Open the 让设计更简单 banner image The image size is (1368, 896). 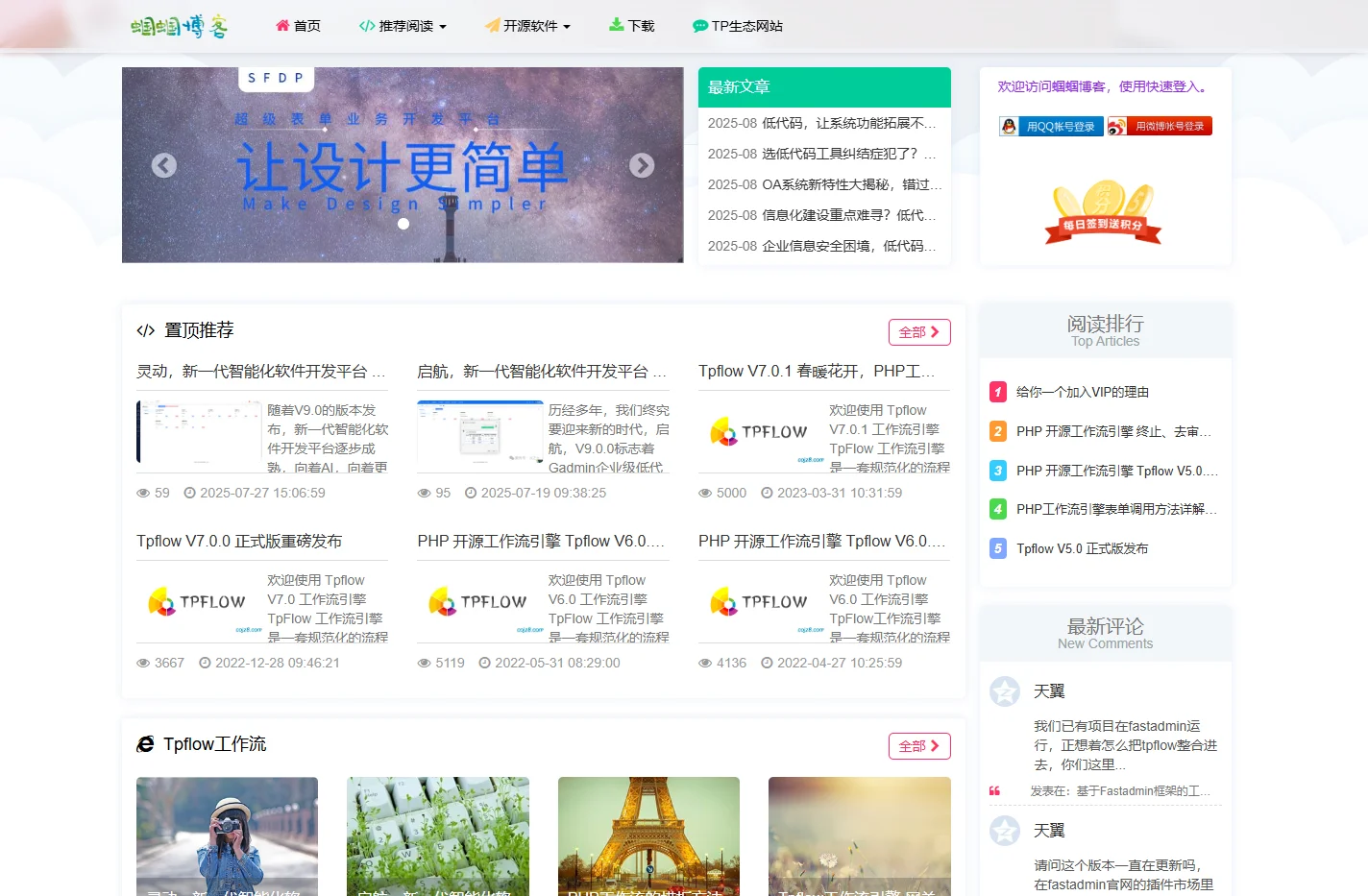point(403,165)
